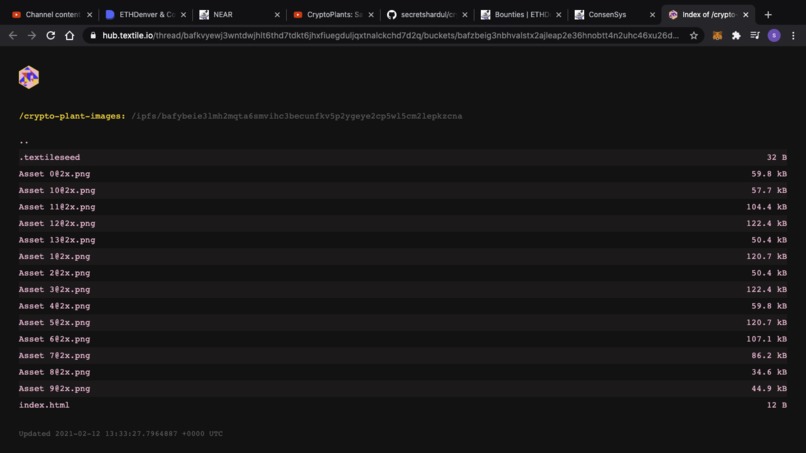This screenshot has height=453, width=806.
Task: Open Asset 1@2x.png
Action: [x=54, y=256]
